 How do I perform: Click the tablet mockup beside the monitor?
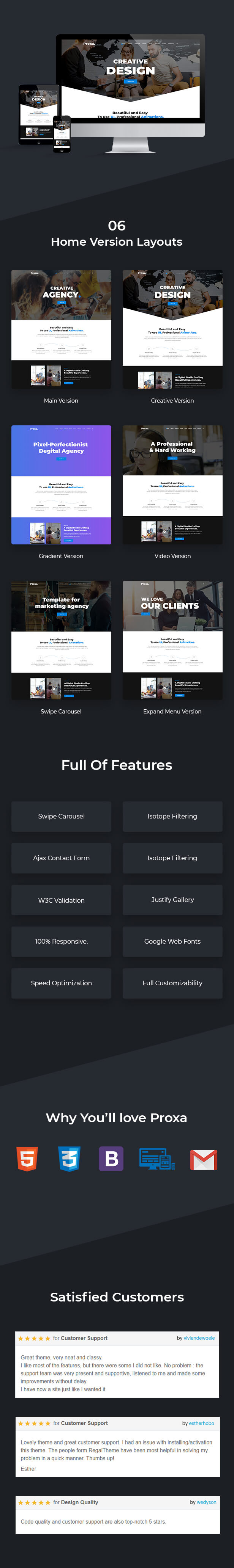click(x=38, y=114)
